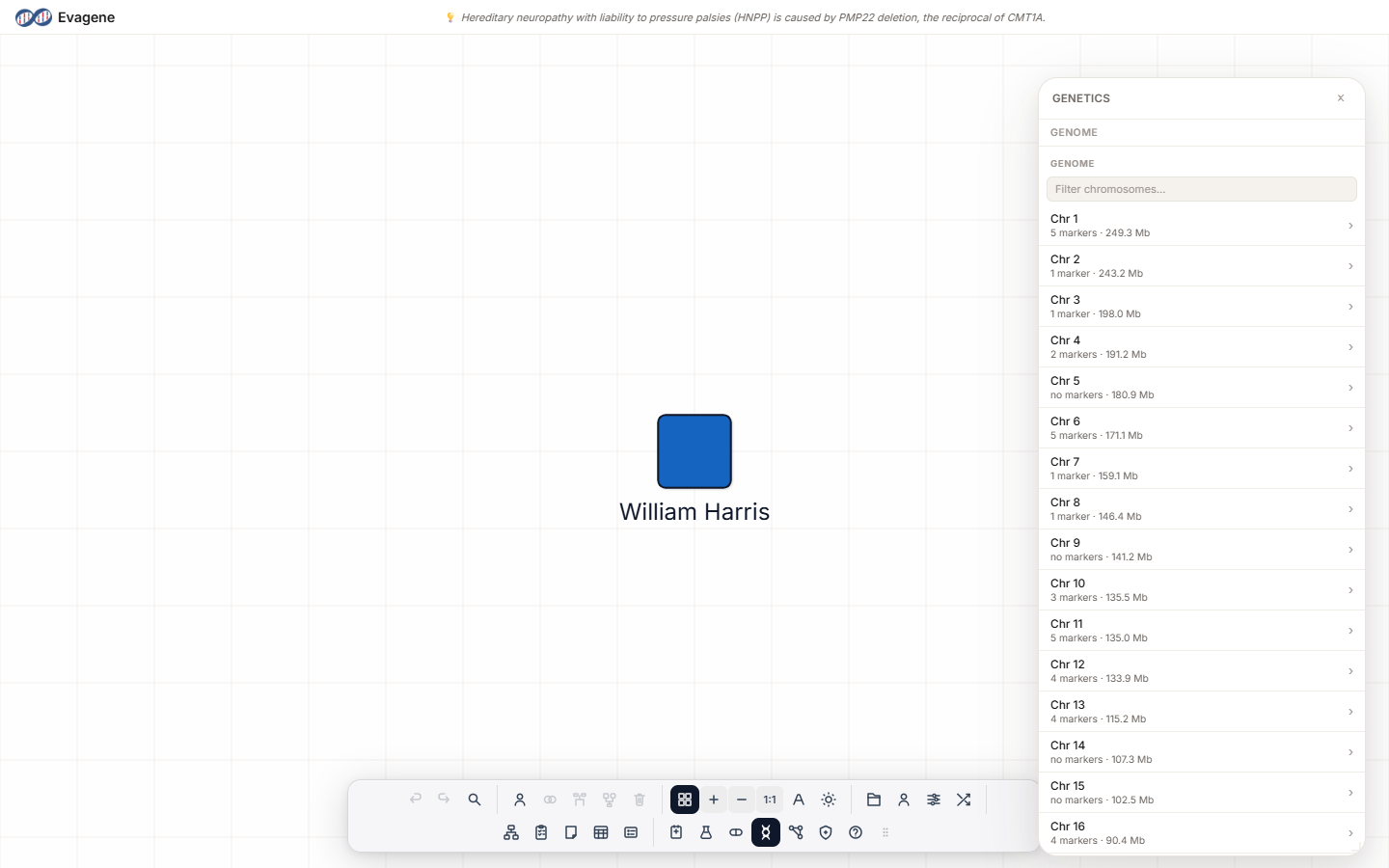Open the Chr 12 chromosome entry

pos(1202,671)
